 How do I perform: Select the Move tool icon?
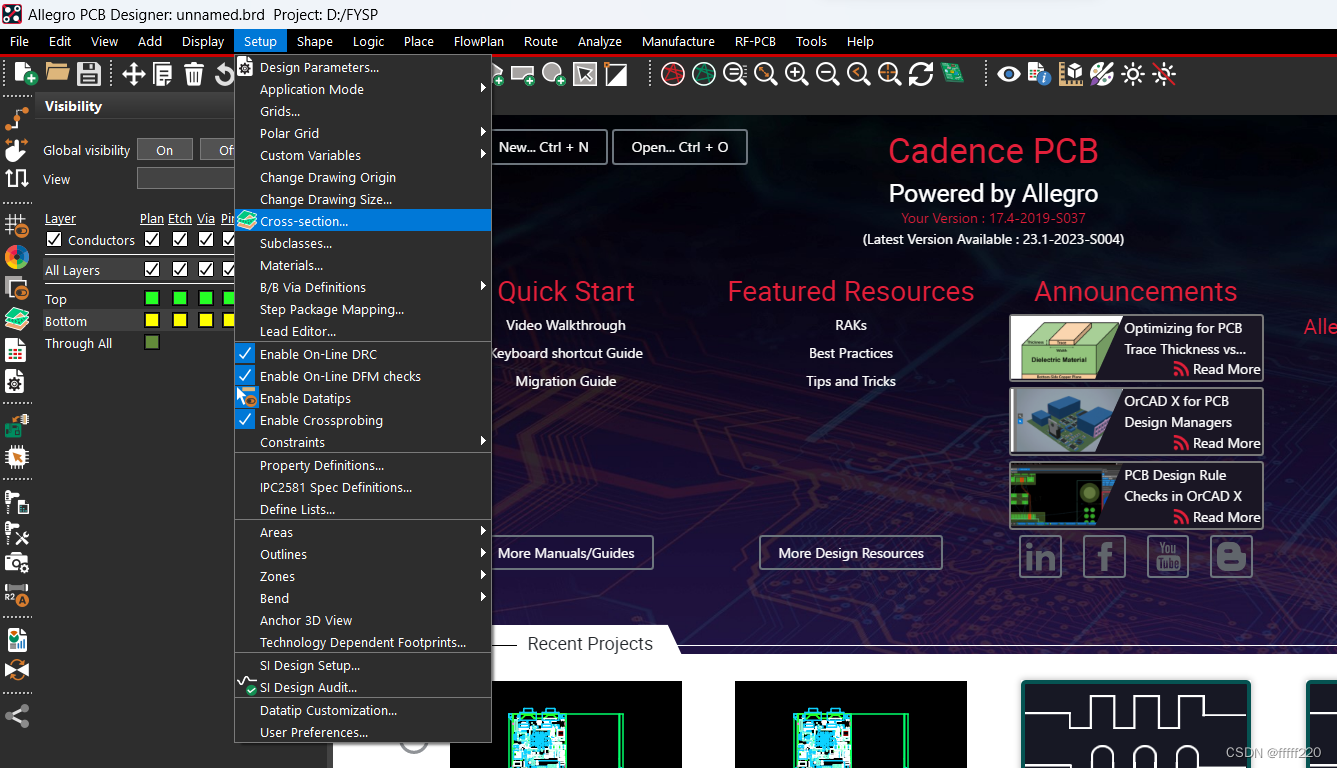click(x=133, y=74)
